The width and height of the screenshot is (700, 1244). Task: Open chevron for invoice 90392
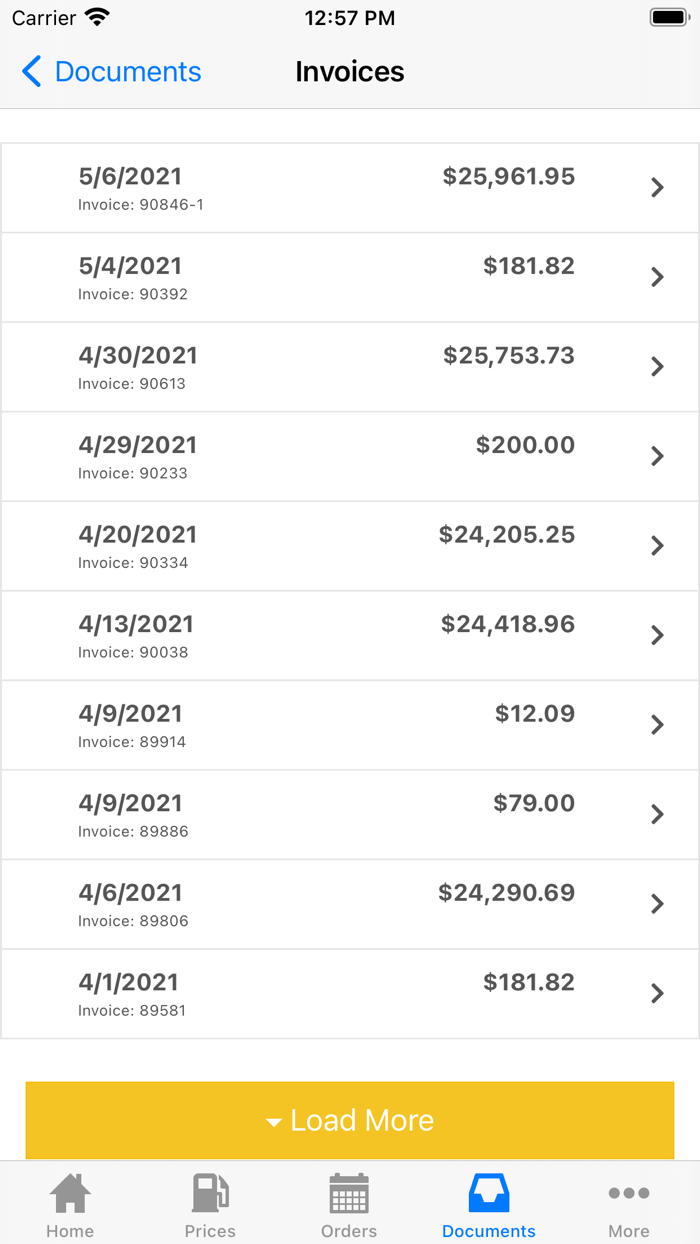pyautogui.click(x=657, y=277)
